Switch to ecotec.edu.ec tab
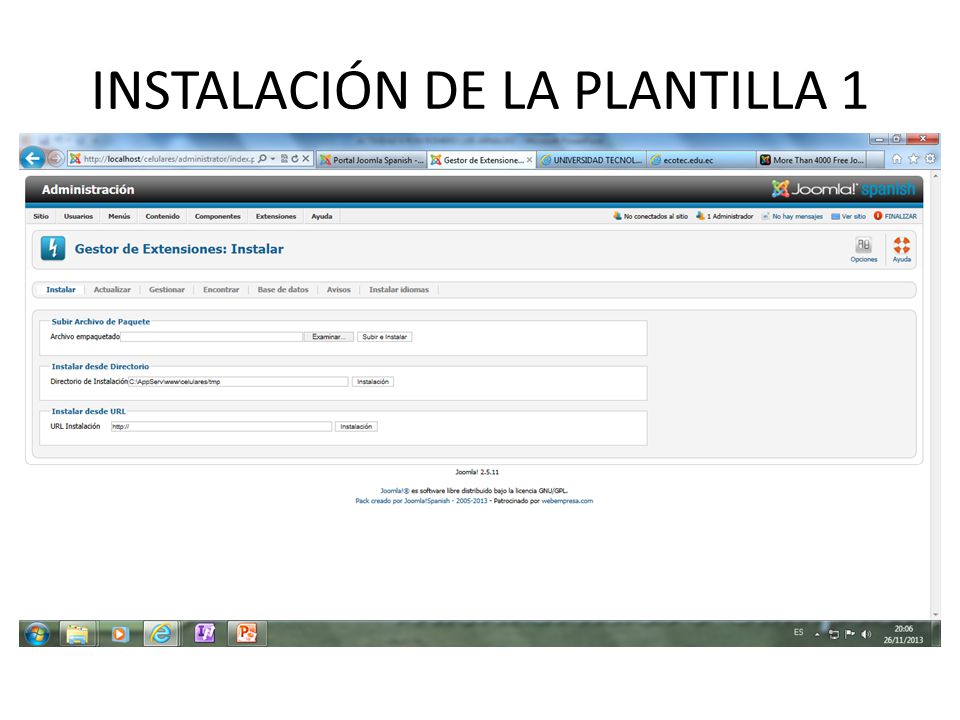960x720 pixels. (702, 160)
